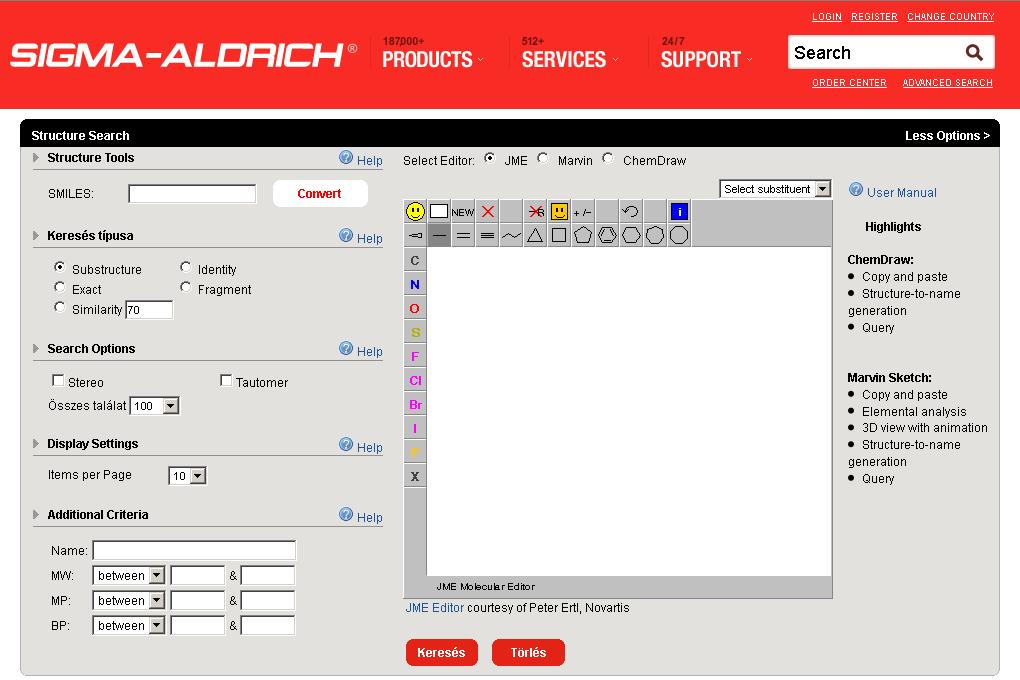This screenshot has height=680, width=1020.
Task: Select the single bond tool
Action: pos(439,236)
